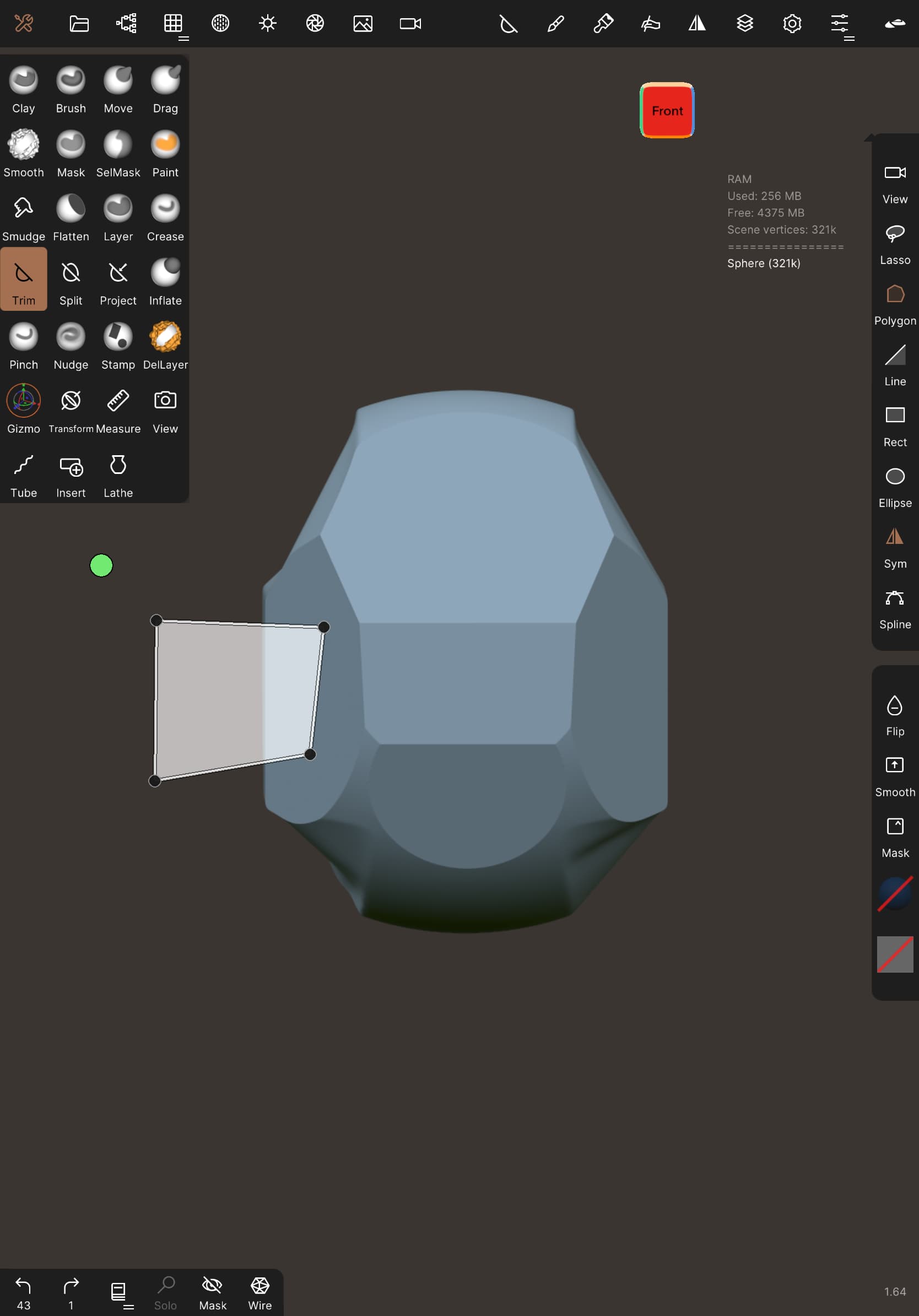Choose View mode in right shape panel

pos(895,184)
